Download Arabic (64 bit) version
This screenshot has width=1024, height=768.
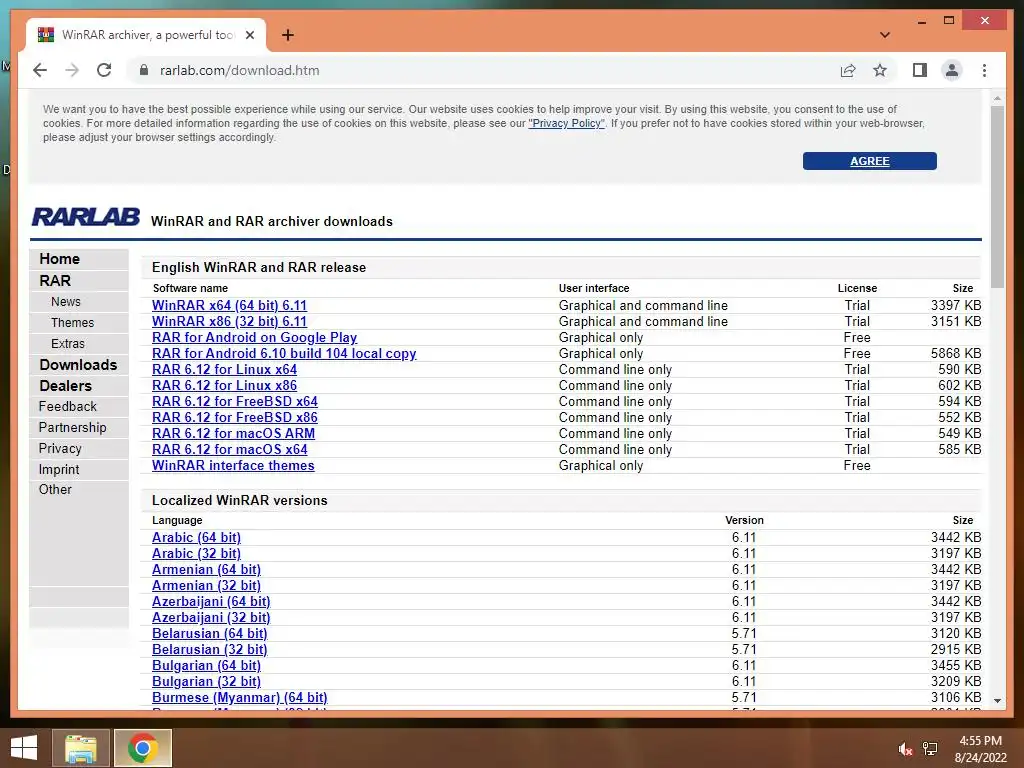pyautogui.click(x=197, y=537)
